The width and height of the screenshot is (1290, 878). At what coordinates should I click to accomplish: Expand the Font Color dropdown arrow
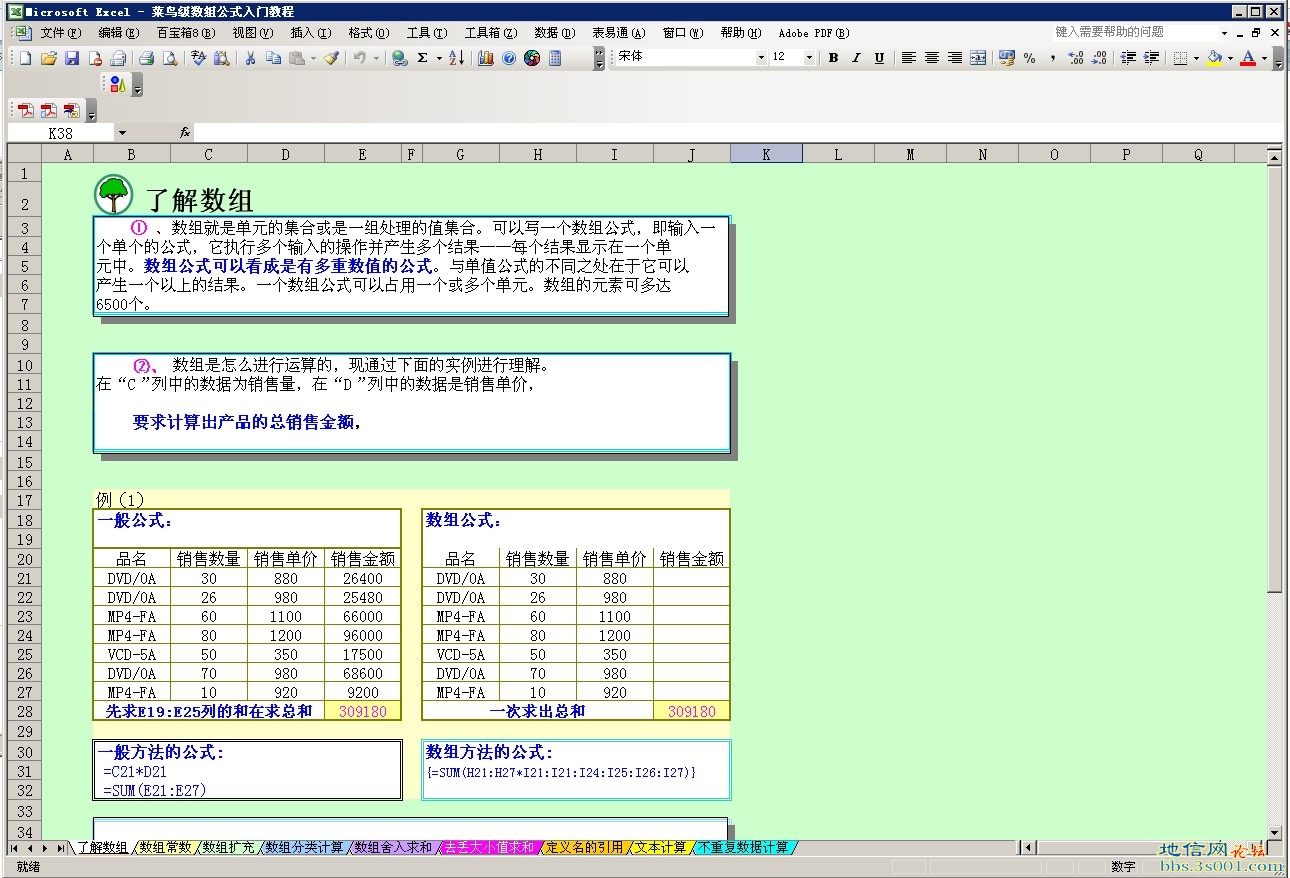pyautogui.click(x=1264, y=58)
